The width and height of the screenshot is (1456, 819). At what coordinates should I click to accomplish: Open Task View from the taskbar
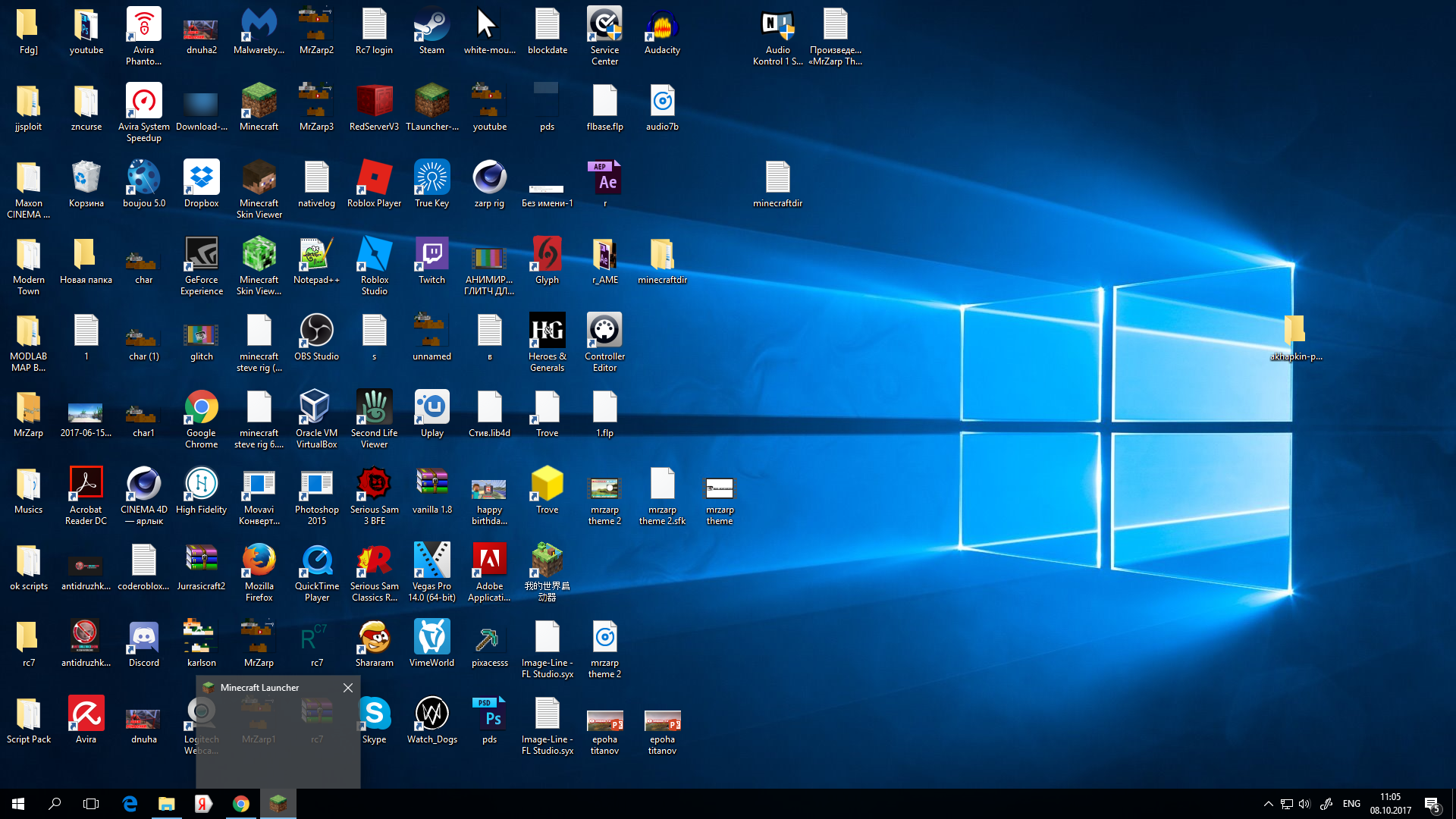click(x=91, y=804)
